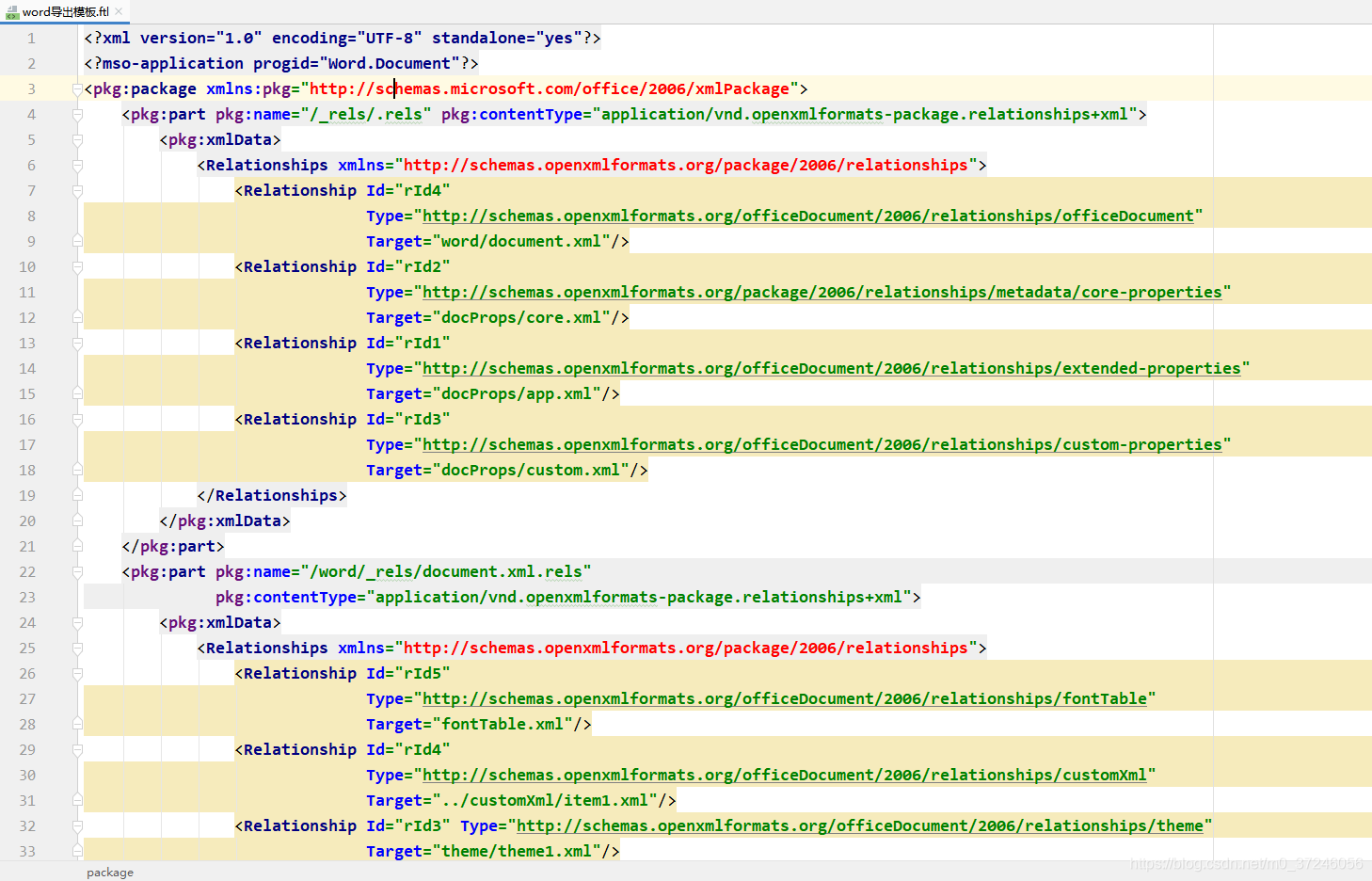Click the closing </pkg:part> tag on line 21
Viewport: 1372px width, 881px height.
coord(173,547)
